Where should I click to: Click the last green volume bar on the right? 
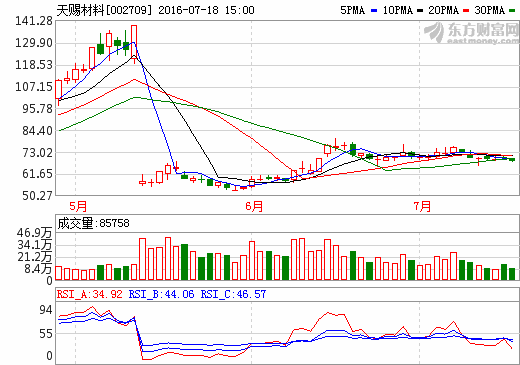pos(512,274)
